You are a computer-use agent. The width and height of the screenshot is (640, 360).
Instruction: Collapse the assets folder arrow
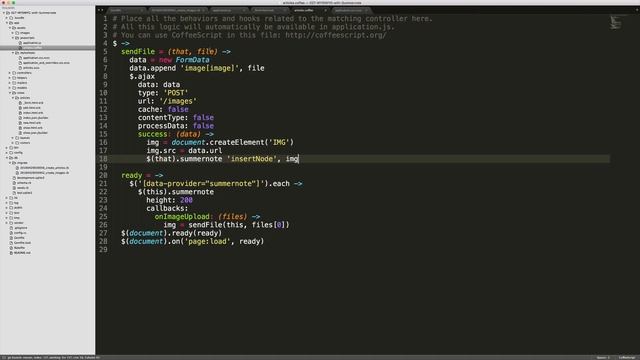10,28
